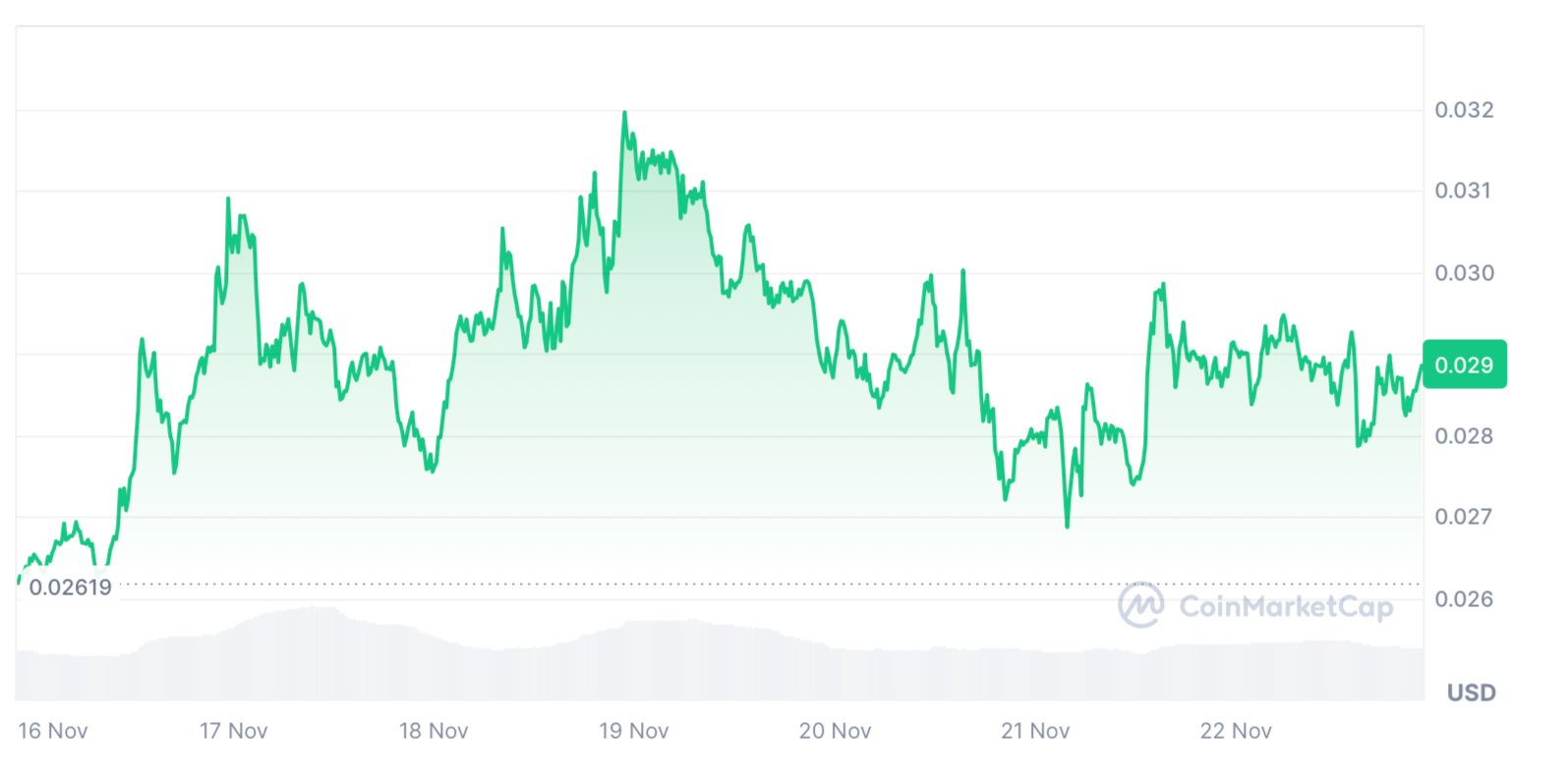This screenshot has height=784, width=1567.
Task: Select the 19 Nov date label
Action: 634,731
